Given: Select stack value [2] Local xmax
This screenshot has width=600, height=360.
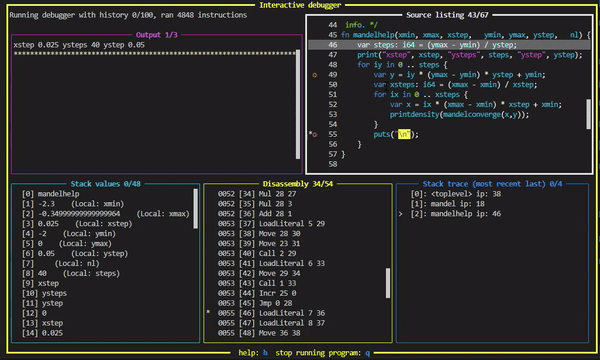Looking at the screenshot, I should [x=106, y=214].
